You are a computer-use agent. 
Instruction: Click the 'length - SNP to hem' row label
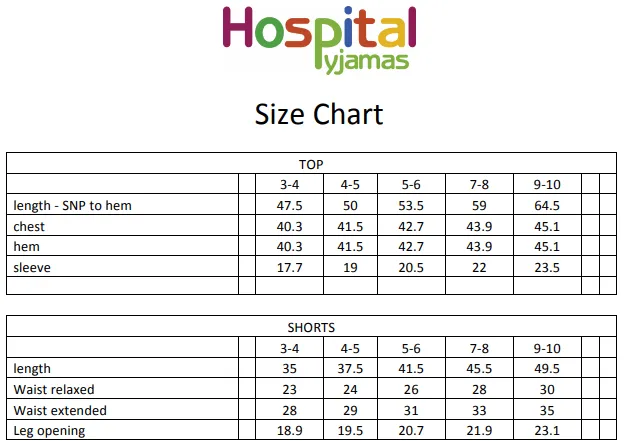pos(72,206)
